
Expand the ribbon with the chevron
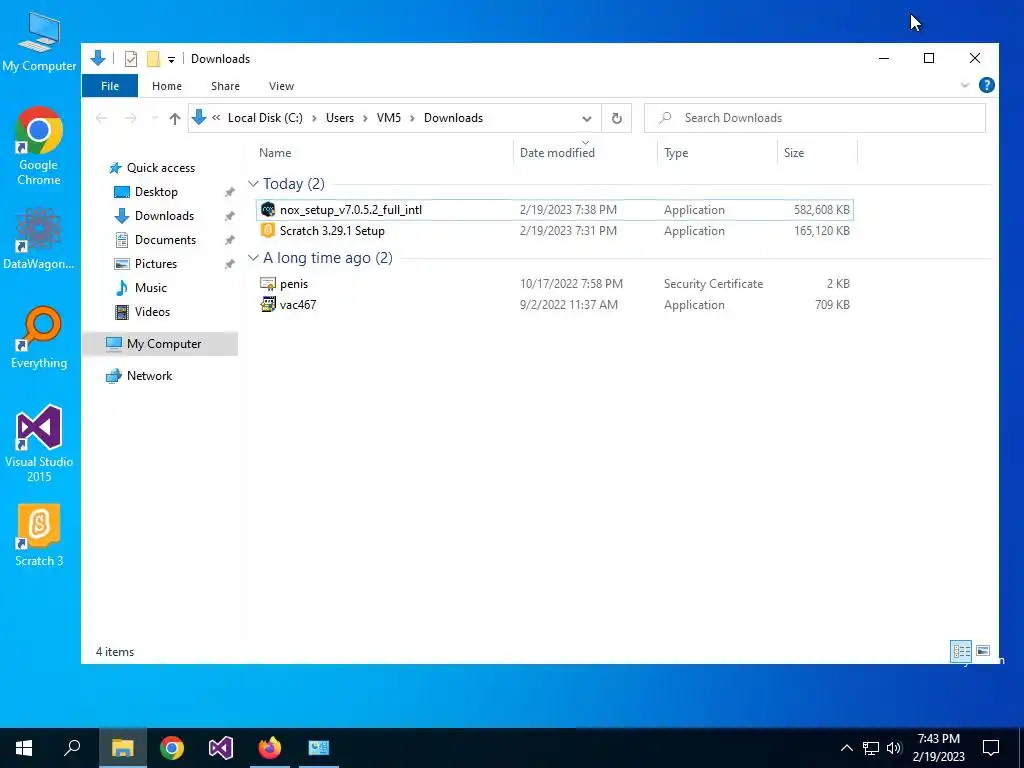click(x=965, y=86)
